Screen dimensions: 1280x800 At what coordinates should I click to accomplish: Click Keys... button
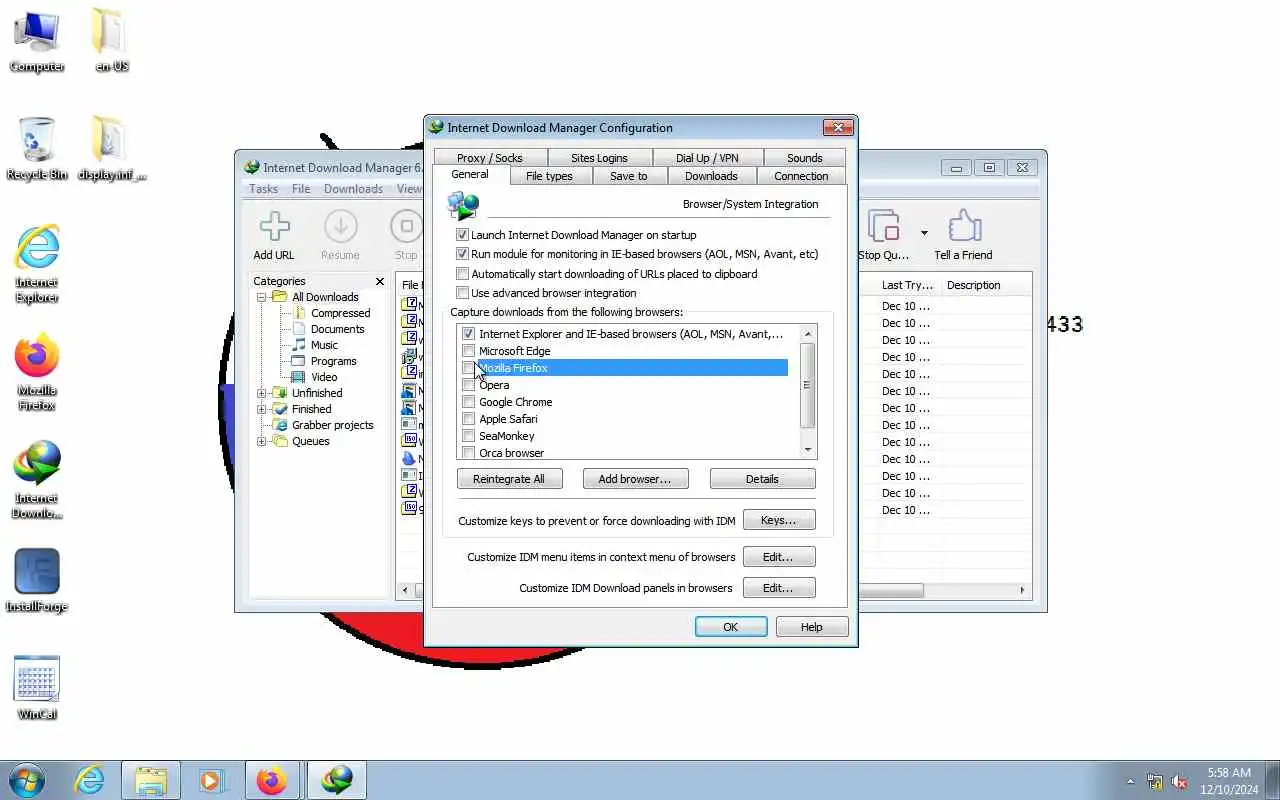point(779,520)
